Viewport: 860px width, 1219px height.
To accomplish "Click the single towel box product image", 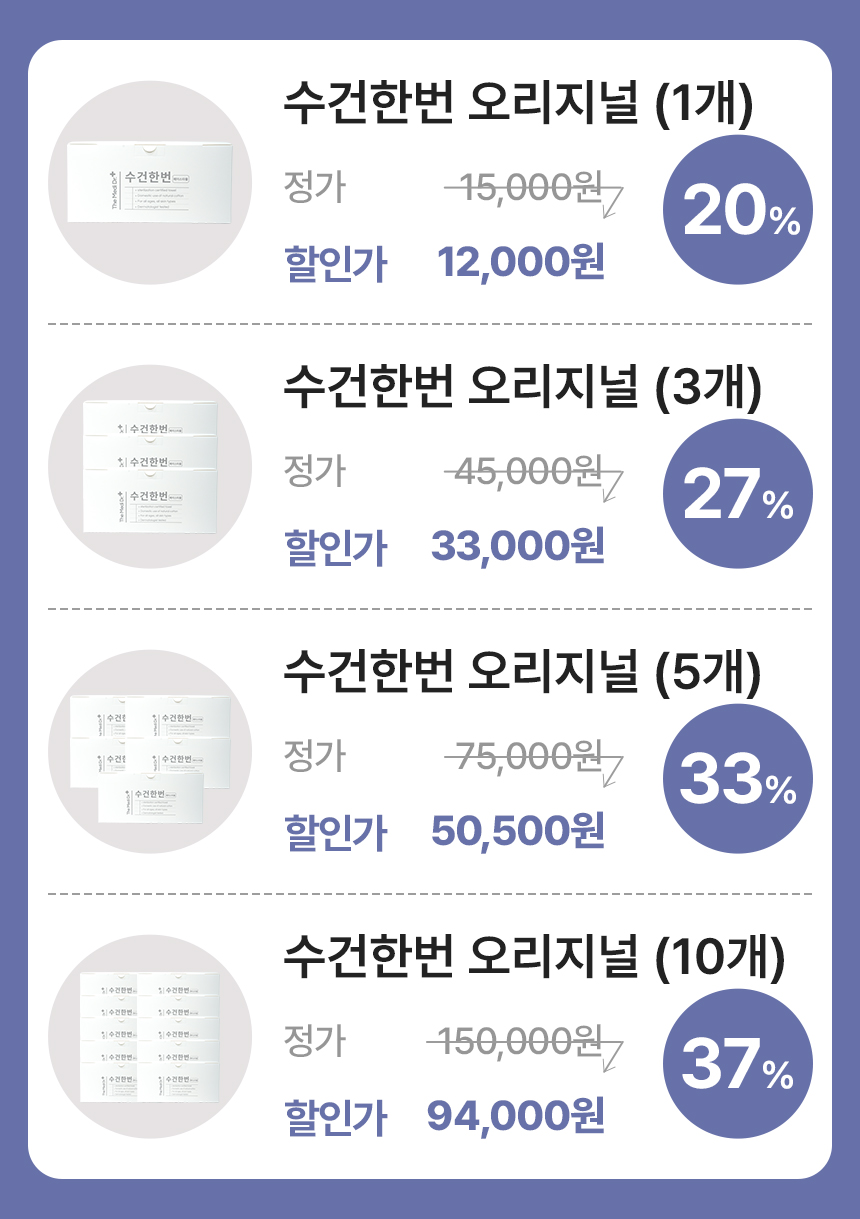I will [x=150, y=182].
